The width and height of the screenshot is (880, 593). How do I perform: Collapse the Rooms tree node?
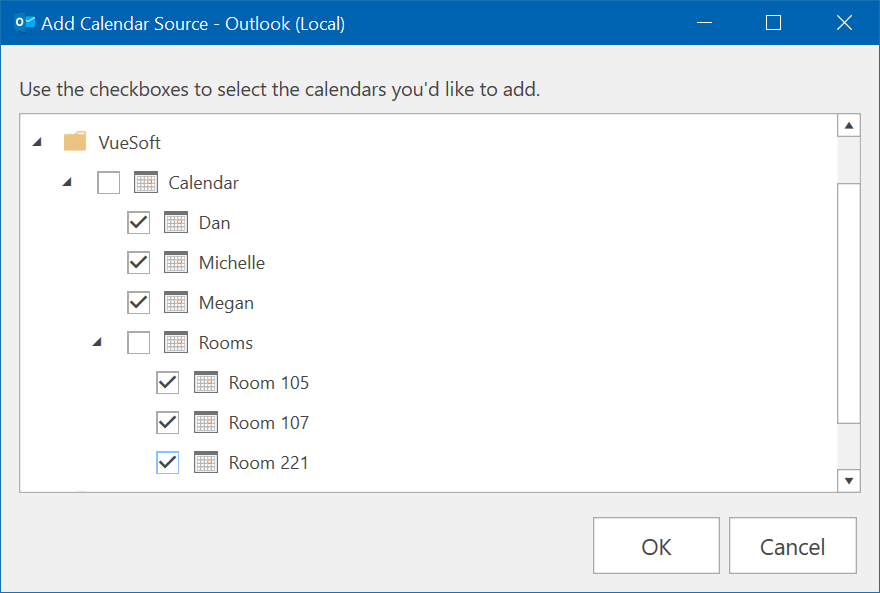pyautogui.click(x=98, y=342)
